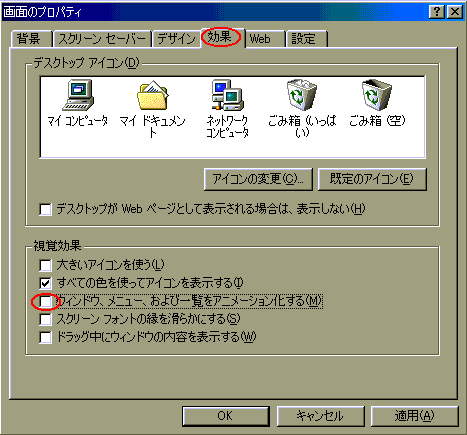The height and width of the screenshot is (435, 467).
Task: Open the スクリーン セーバー tab
Action: tap(102, 39)
